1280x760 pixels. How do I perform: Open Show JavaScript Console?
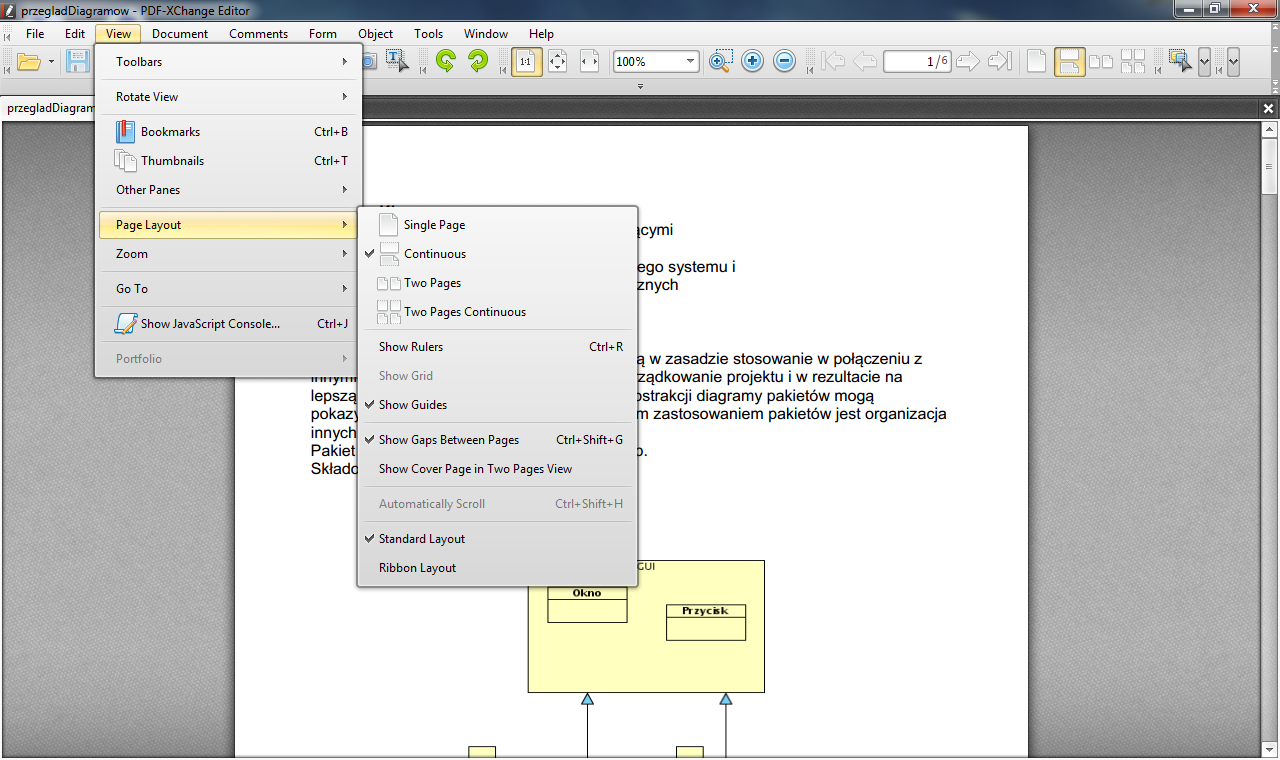click(x=210, y=324)
